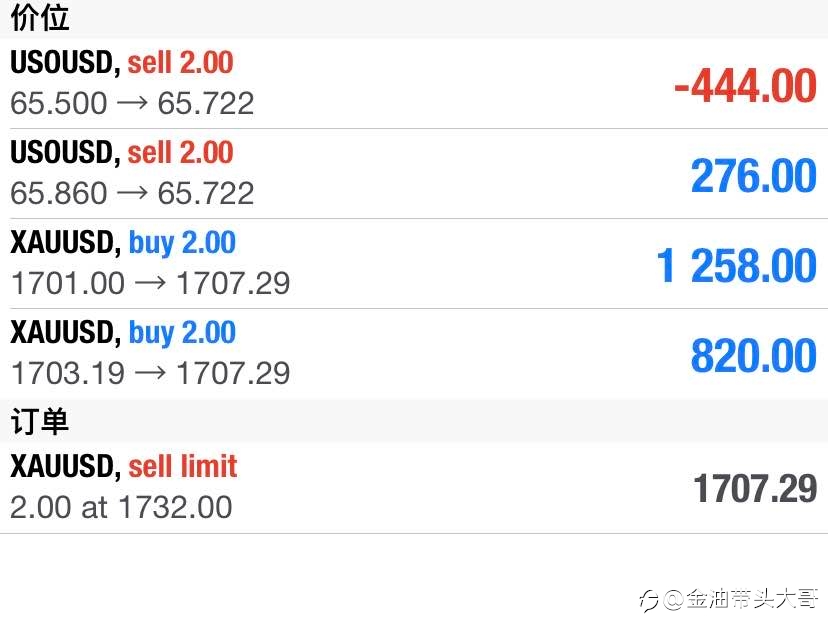This screenshot has height=639, width=828.
Task: Click the 订单 section header
Action: 40,421
